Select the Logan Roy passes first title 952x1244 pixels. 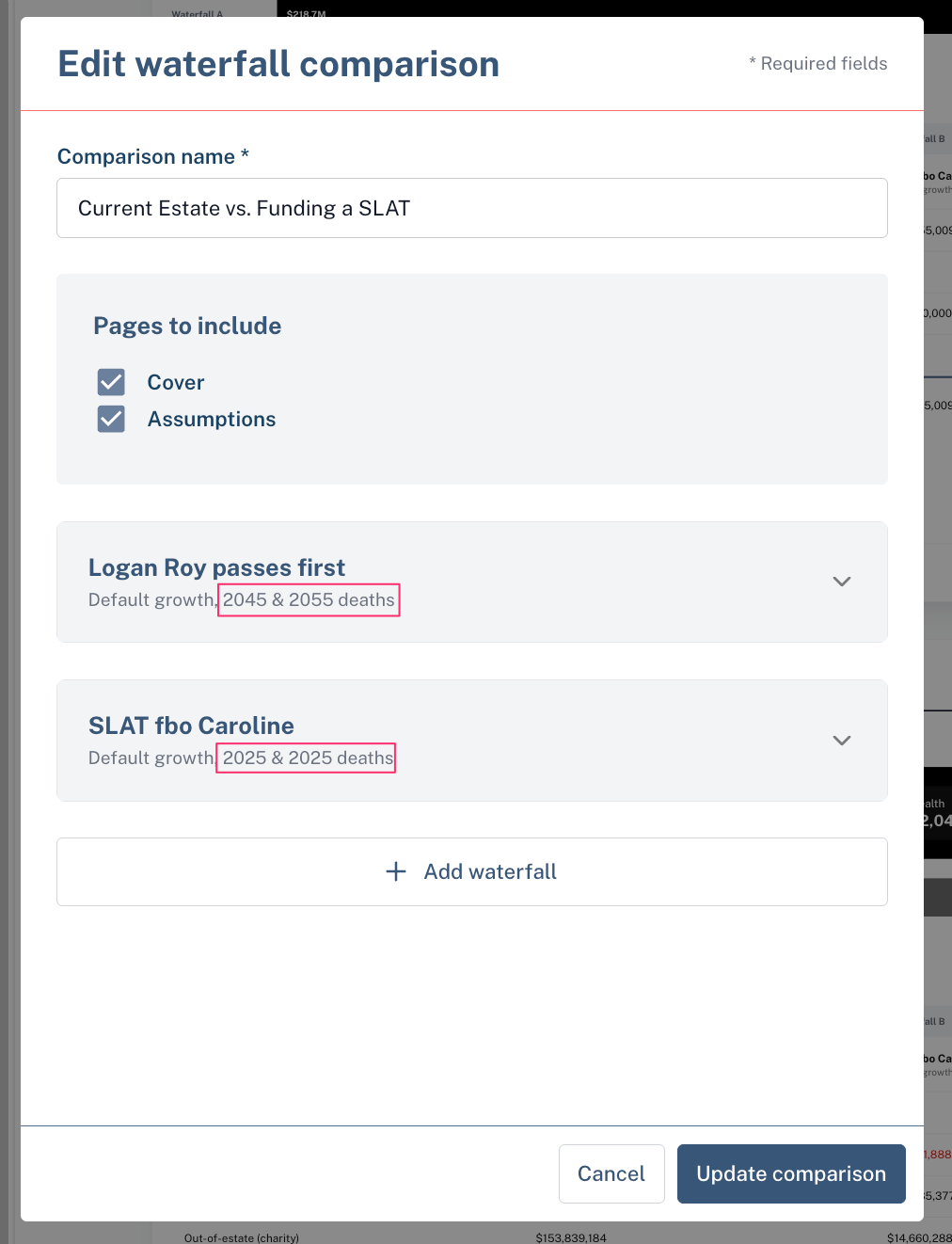click(216, 567)
